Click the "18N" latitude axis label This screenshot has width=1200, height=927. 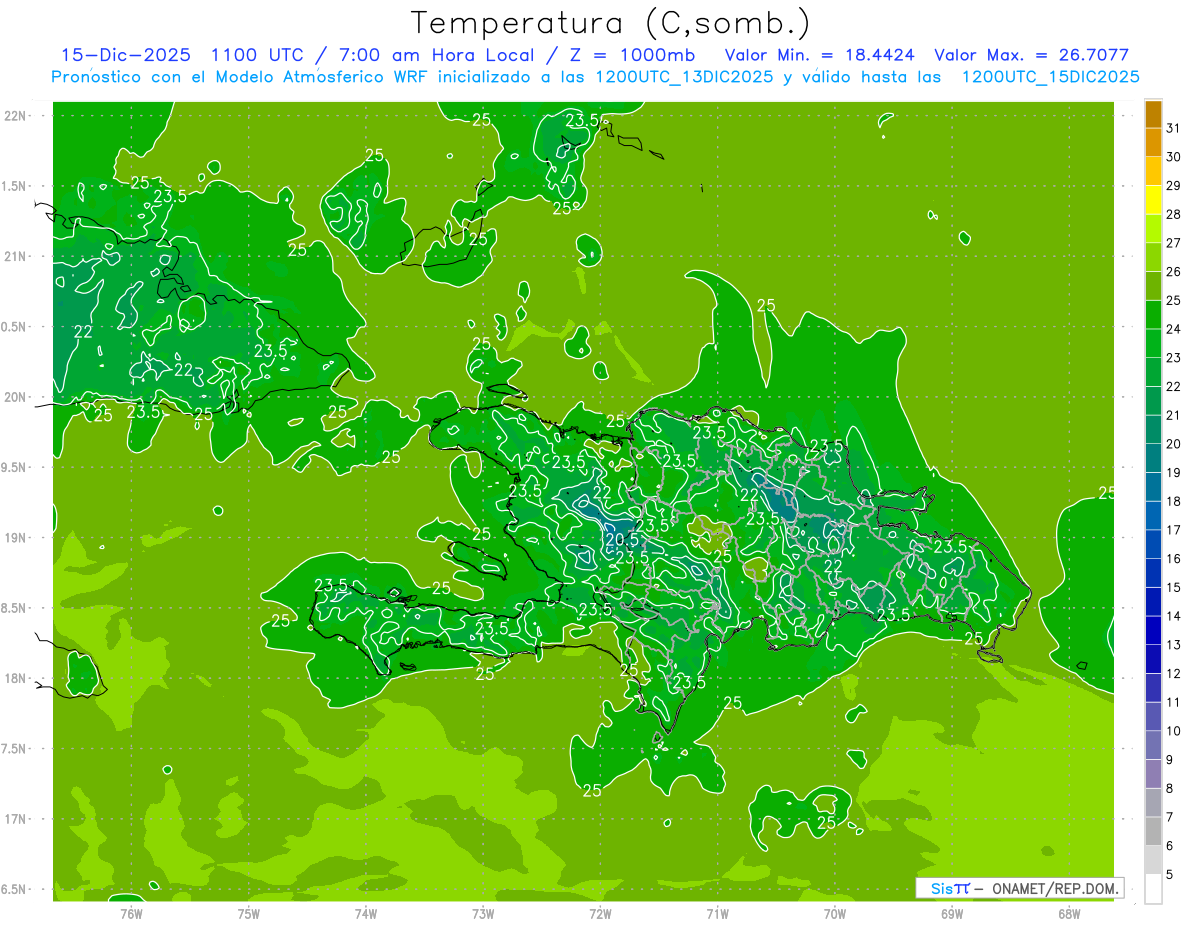coord(16,678)
